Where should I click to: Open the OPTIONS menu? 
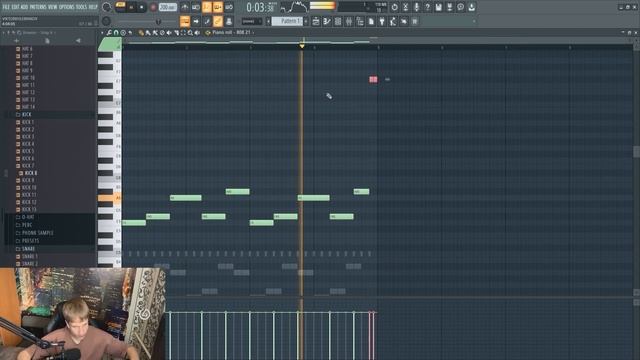click(x=67, y=7)
